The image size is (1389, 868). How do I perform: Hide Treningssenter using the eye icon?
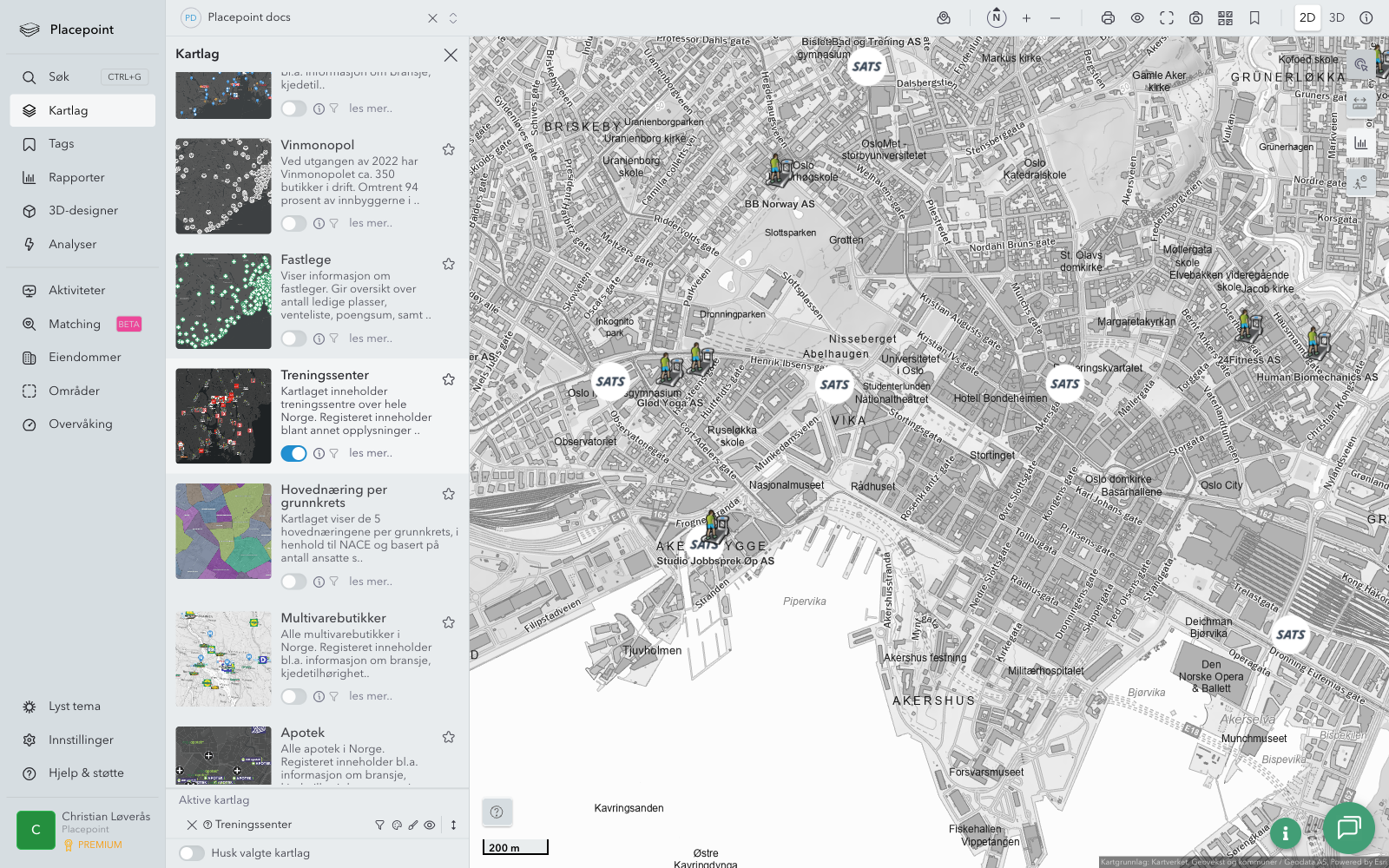click(430, 825)
